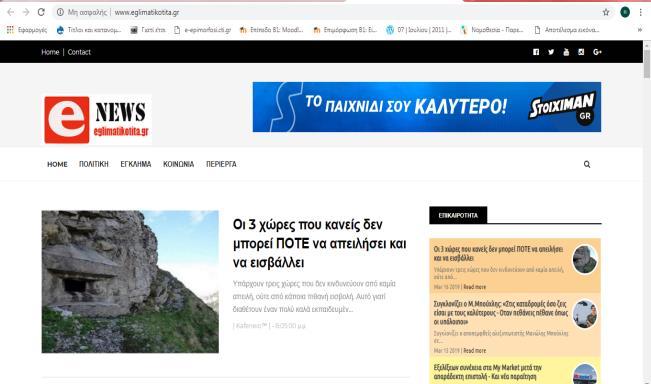Screen dimensions: 651x384
Task: Open the Εφαρμογές apps shortcut
Action: [27, 30]
